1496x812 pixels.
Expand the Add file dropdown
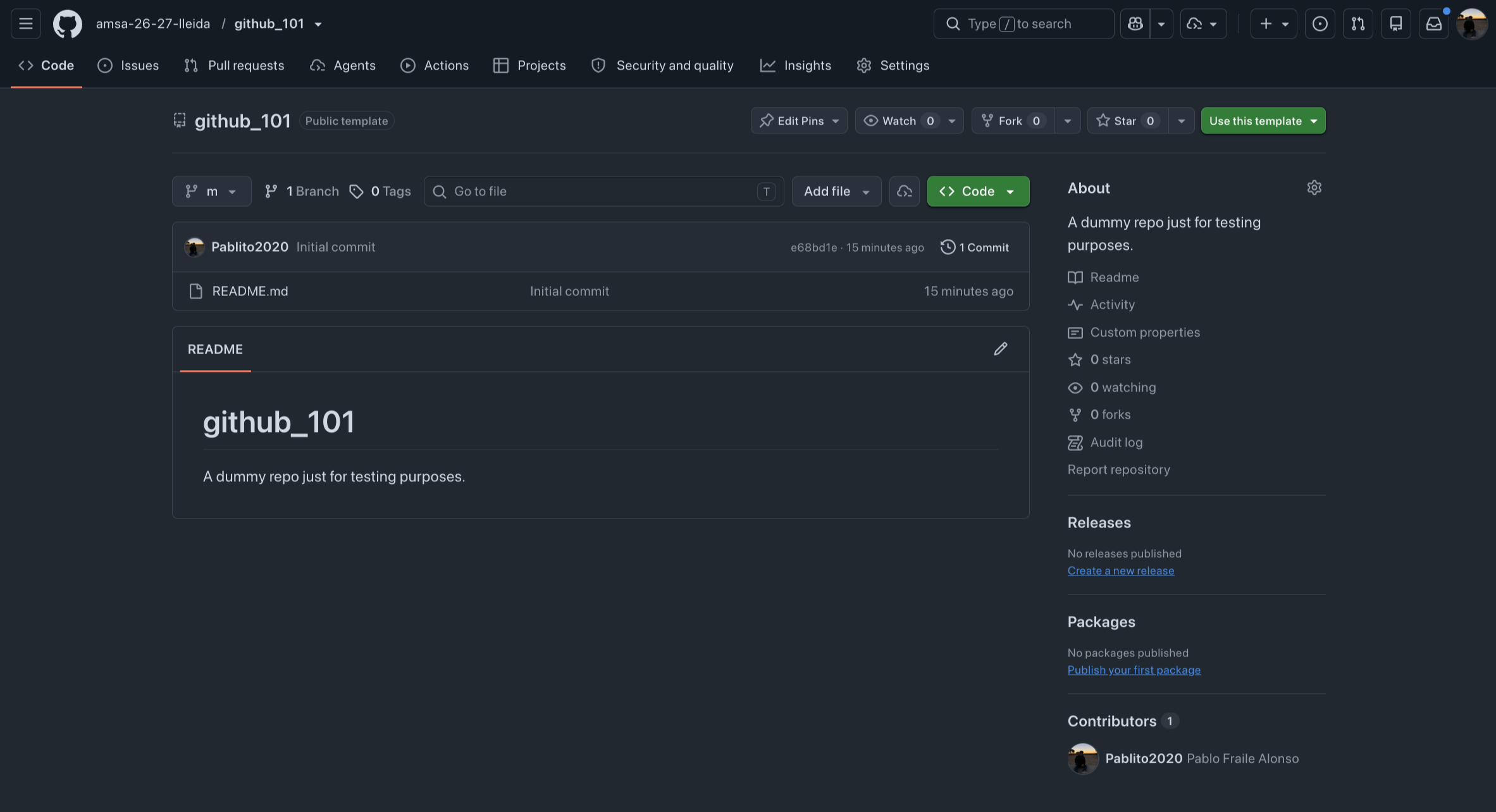click(836, 191)
